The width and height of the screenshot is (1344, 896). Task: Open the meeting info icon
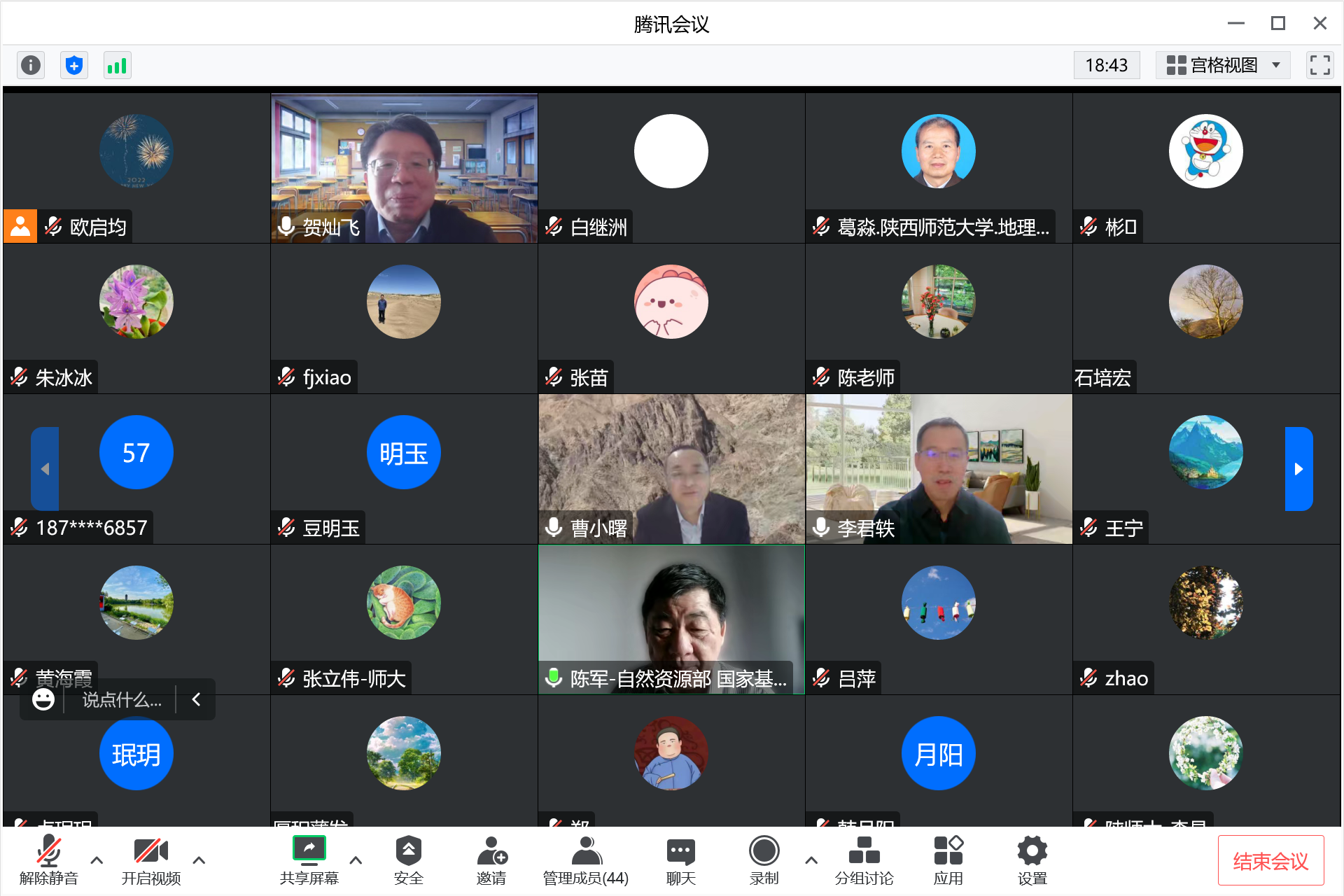click(31, 66)
